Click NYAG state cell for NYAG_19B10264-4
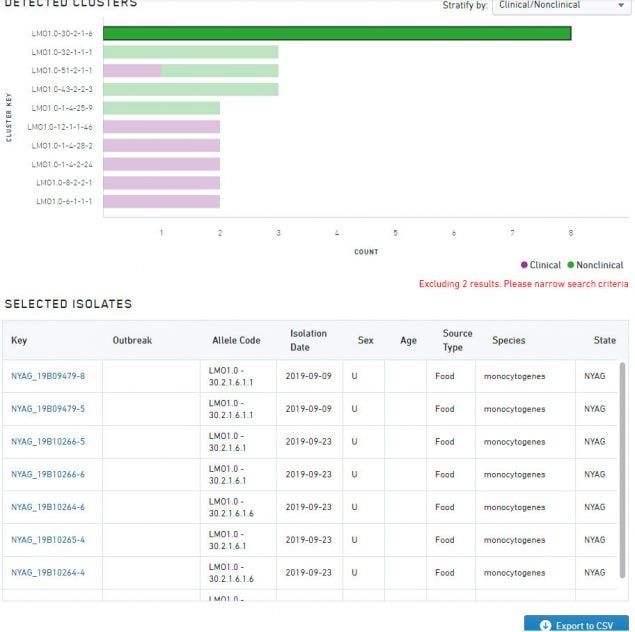Viewport: 635px width, 632px height. pos(596,573)
